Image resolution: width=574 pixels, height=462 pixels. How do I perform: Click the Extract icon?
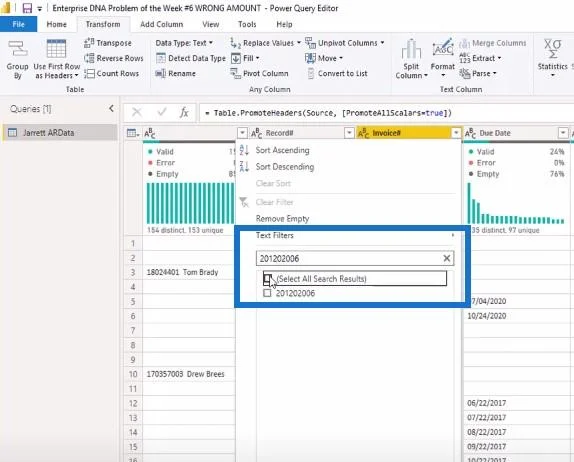(x=465, y=58)
